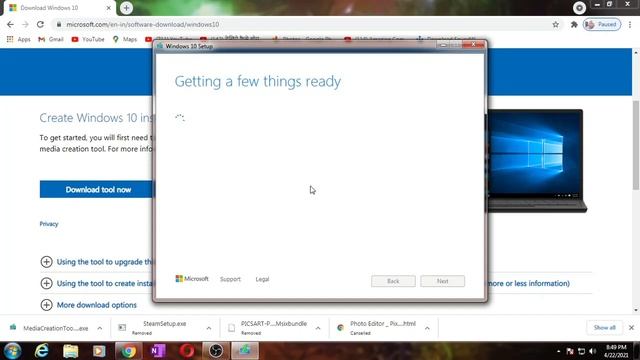The image size is (640, 360).
Task: Close the Chrome downloads bar
Action: coord(631,328)
